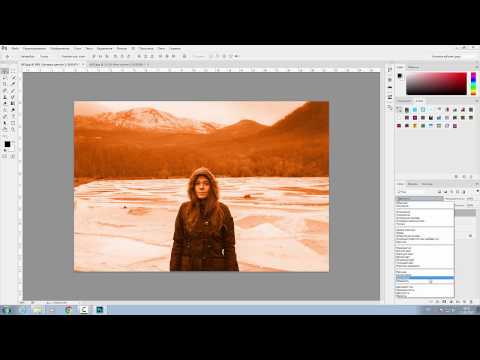Click inside the red color picker field
This screenshot has height=360, width=480.
[x=436, y=84]
